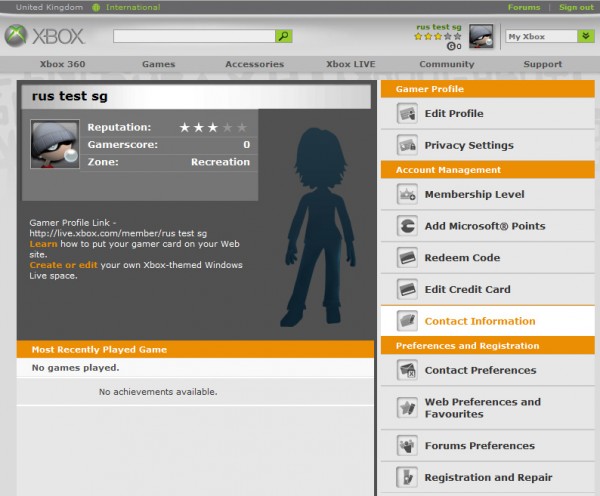Click the large gamer picture in profile card
The height and width of the screenshot is (496, 600).
click(55, 144)
